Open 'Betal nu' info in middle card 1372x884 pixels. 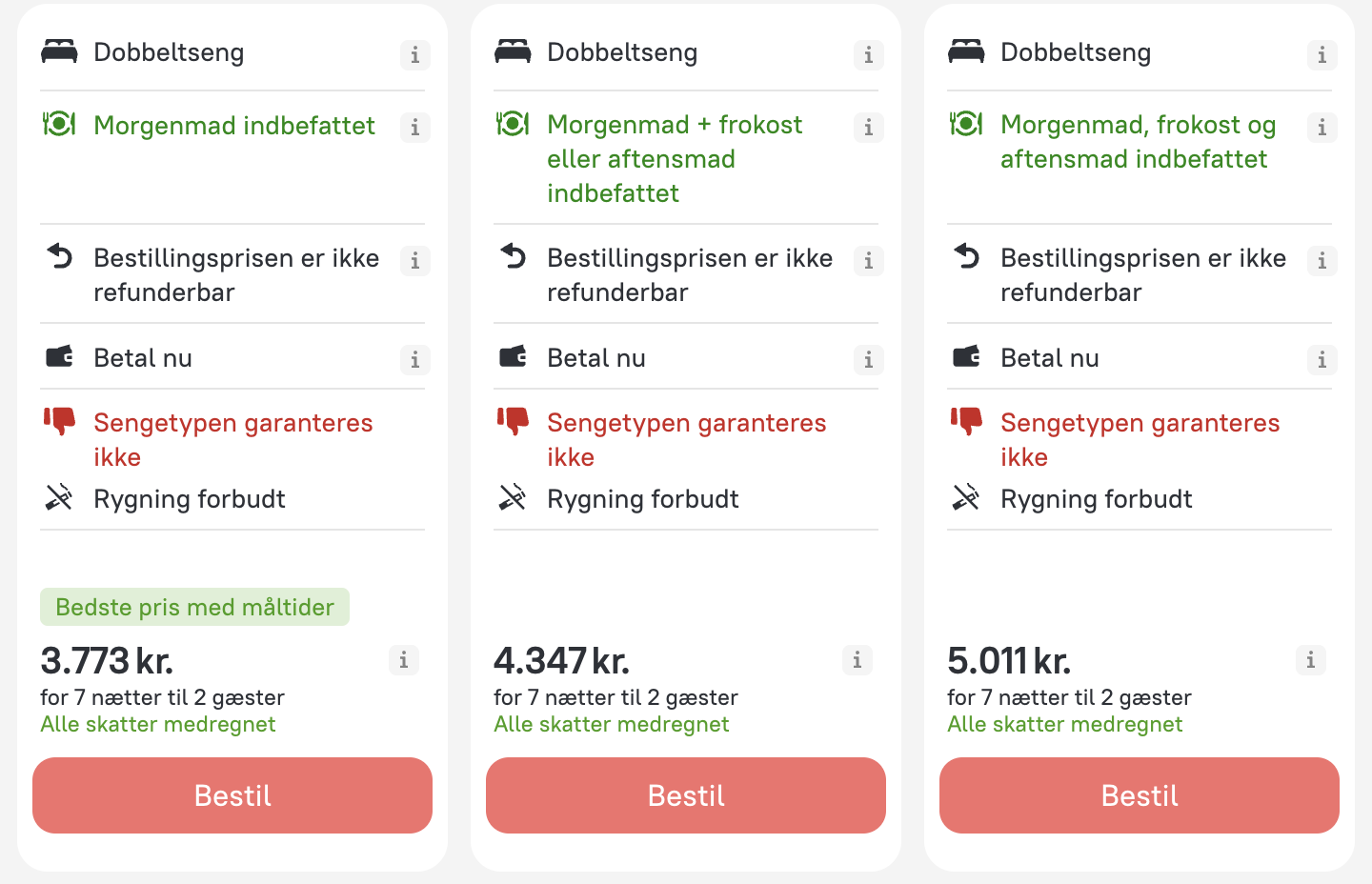[869, 360]
